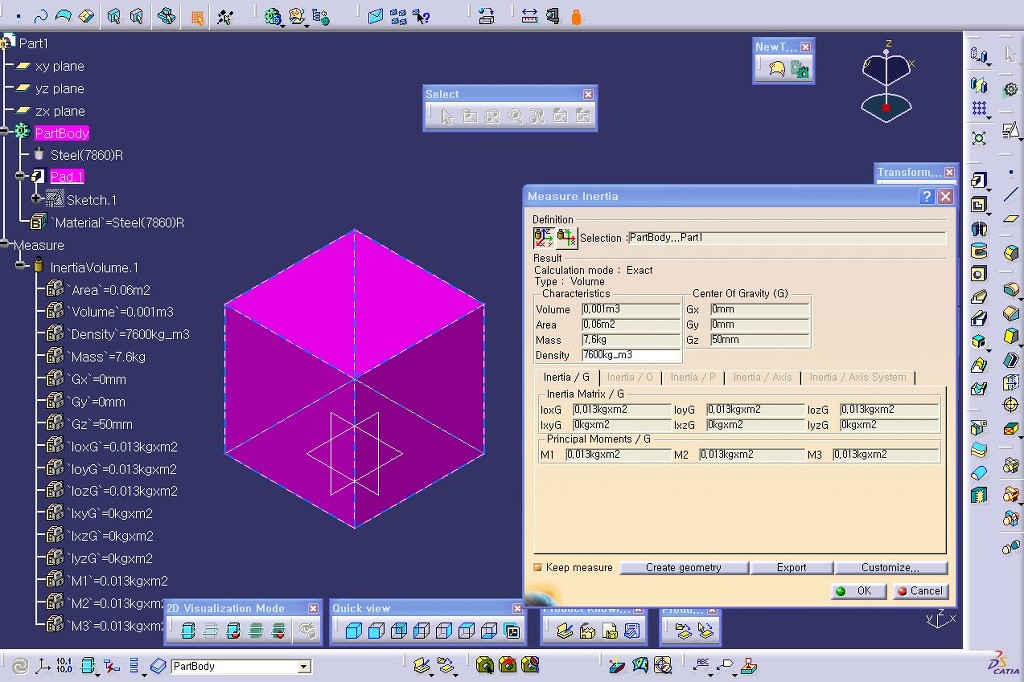Click the Density input field
The width and height of the screenshot is (1024, 682).
click(x=630, y=355)
